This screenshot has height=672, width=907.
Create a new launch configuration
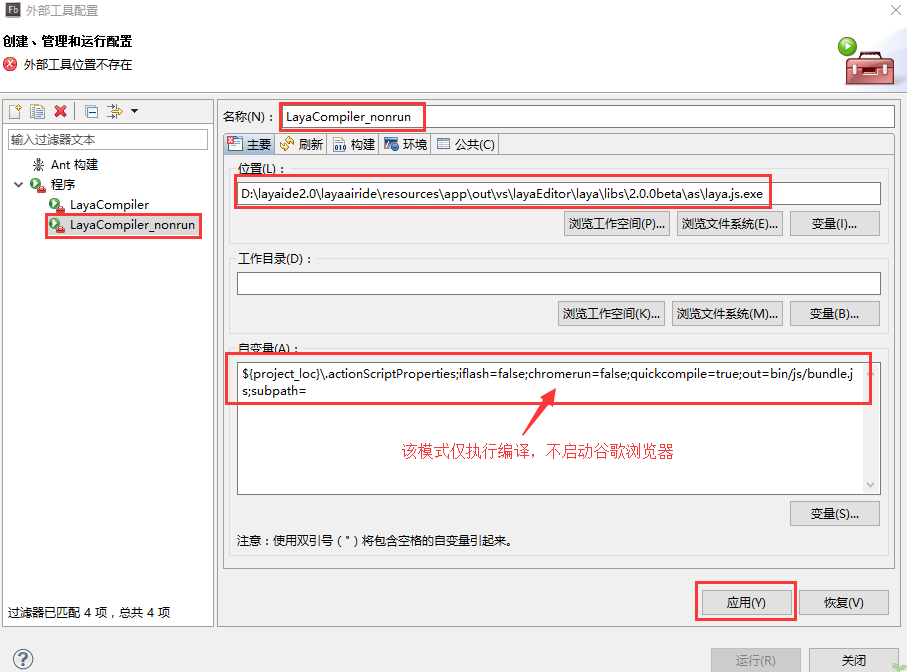coord(15,111)
